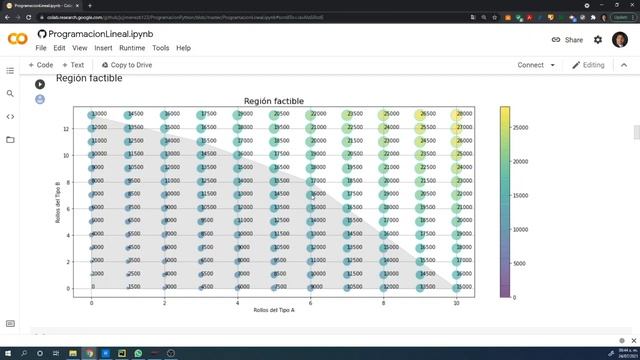Open the browser zoom magnifier icon

pos(484,17)
